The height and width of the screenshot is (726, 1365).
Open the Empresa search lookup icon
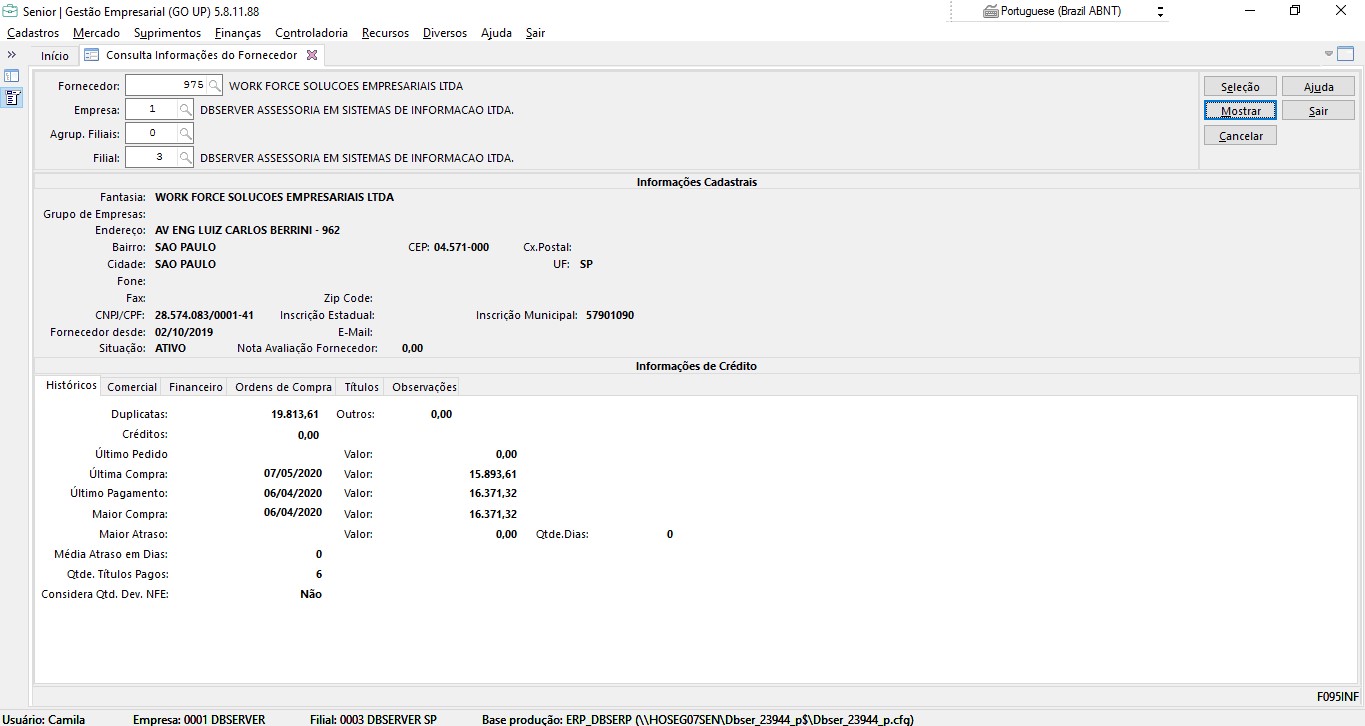pos(186,110)
